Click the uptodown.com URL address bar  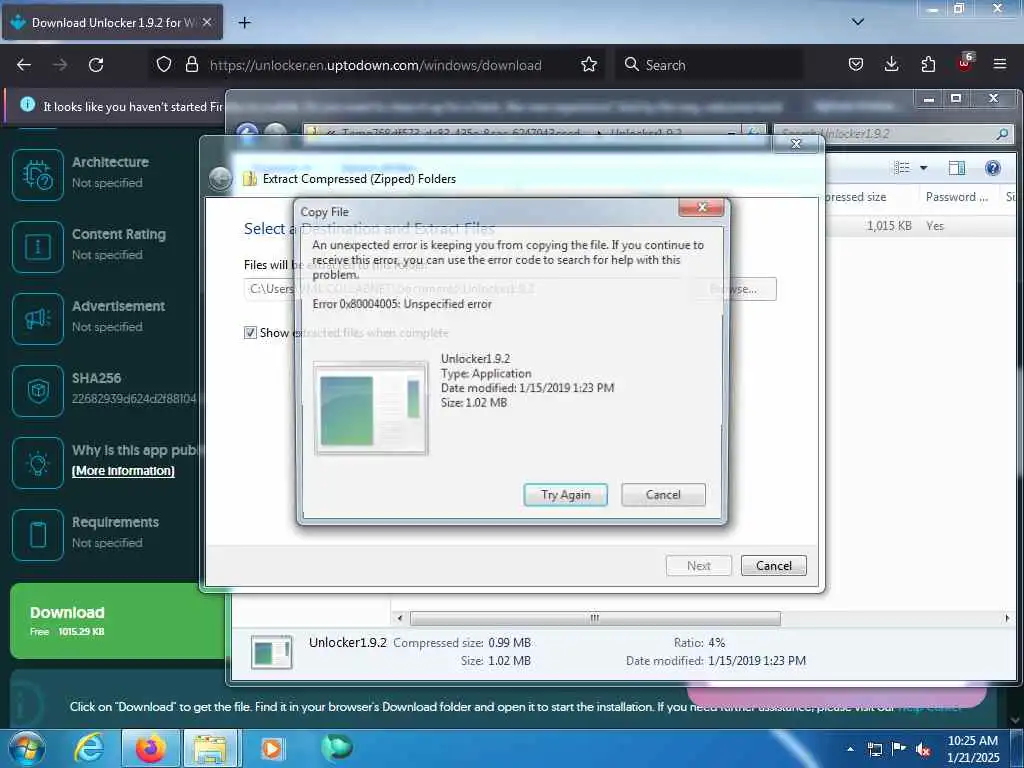[376, 65]
